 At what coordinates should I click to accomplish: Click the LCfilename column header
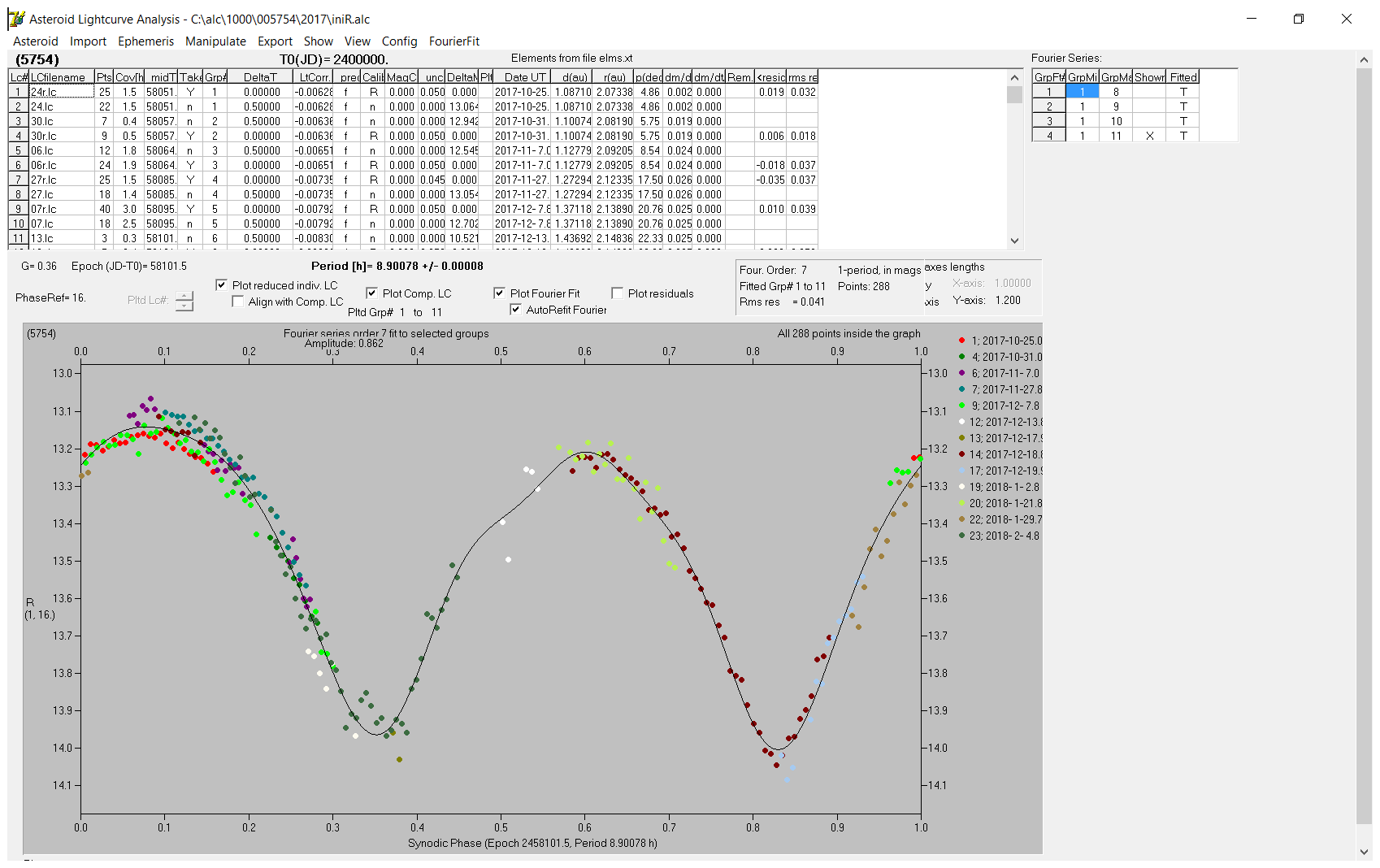pyautogui.click(x=62, y=77)
